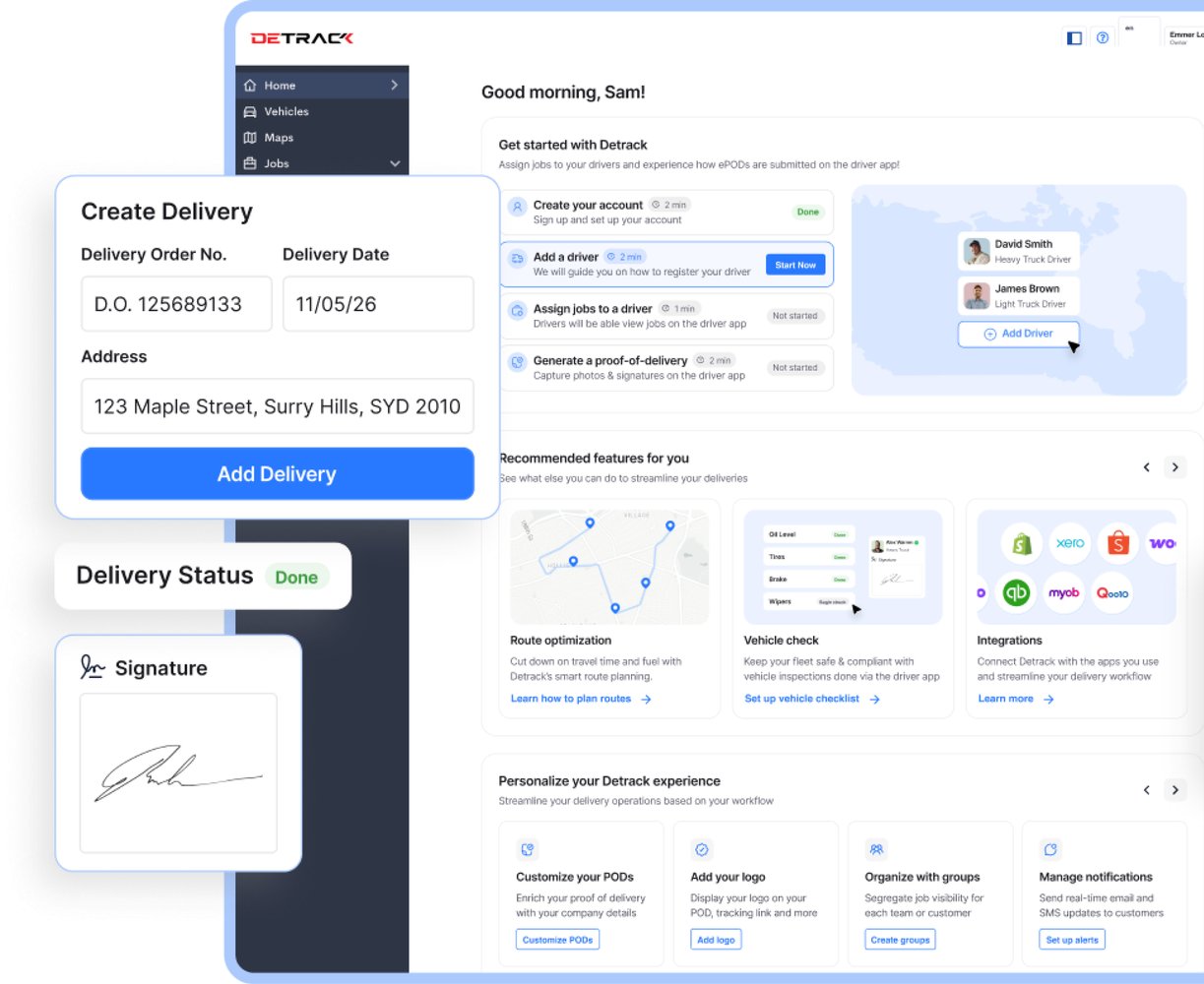Click the Add a driver truck icon

click(517, 259)
